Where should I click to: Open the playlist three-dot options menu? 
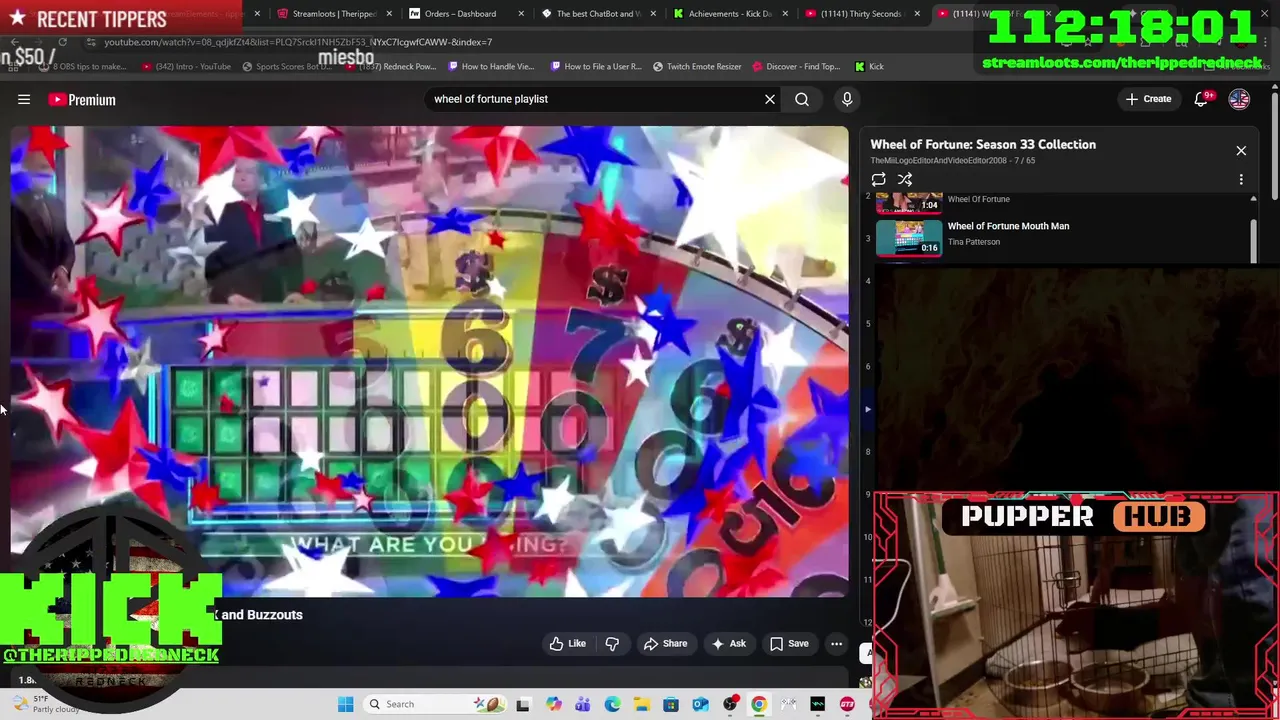[1241, 180]
